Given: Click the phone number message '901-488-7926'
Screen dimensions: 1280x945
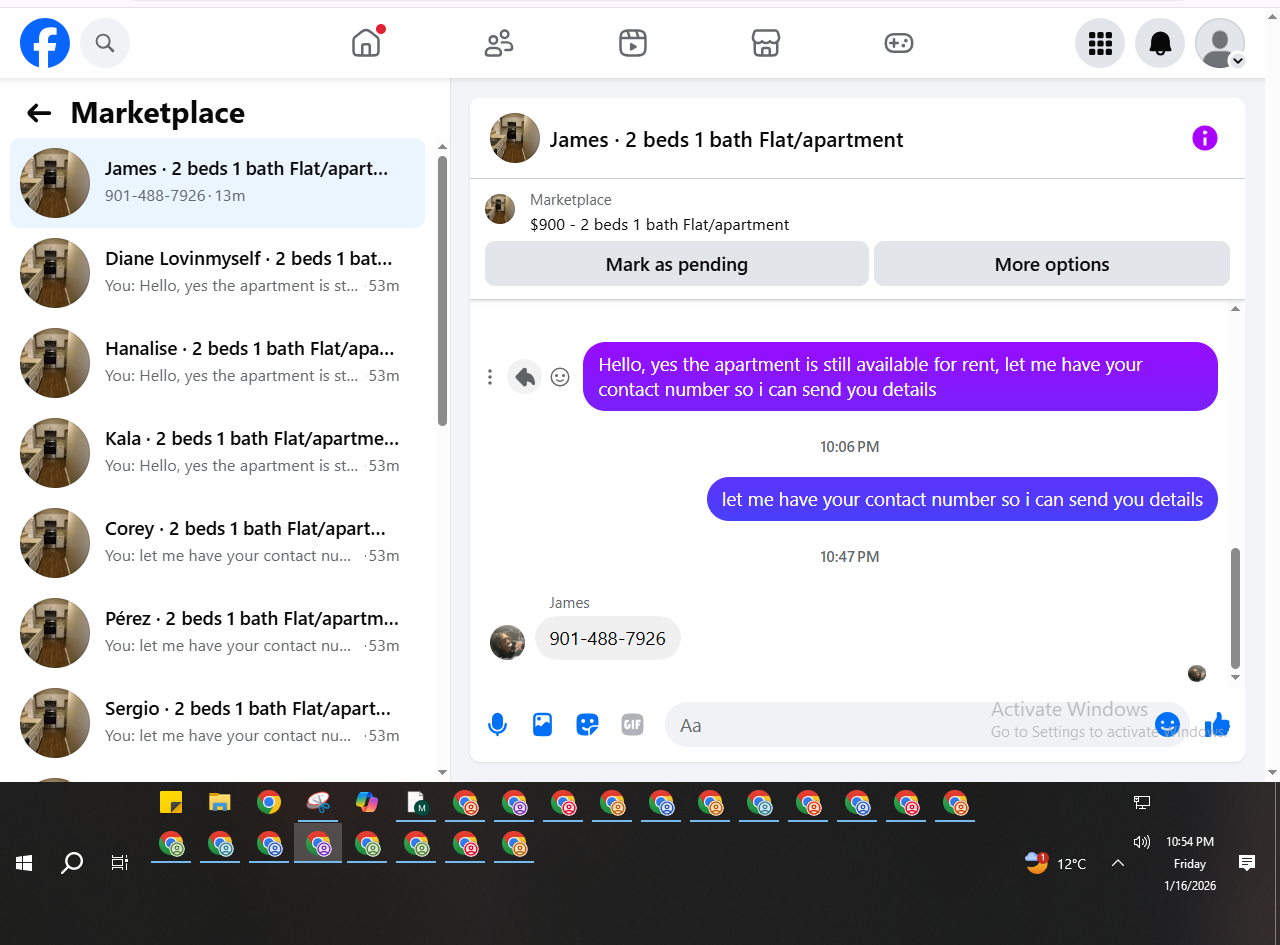Looking at the screenshot, I should coord(607,638).
